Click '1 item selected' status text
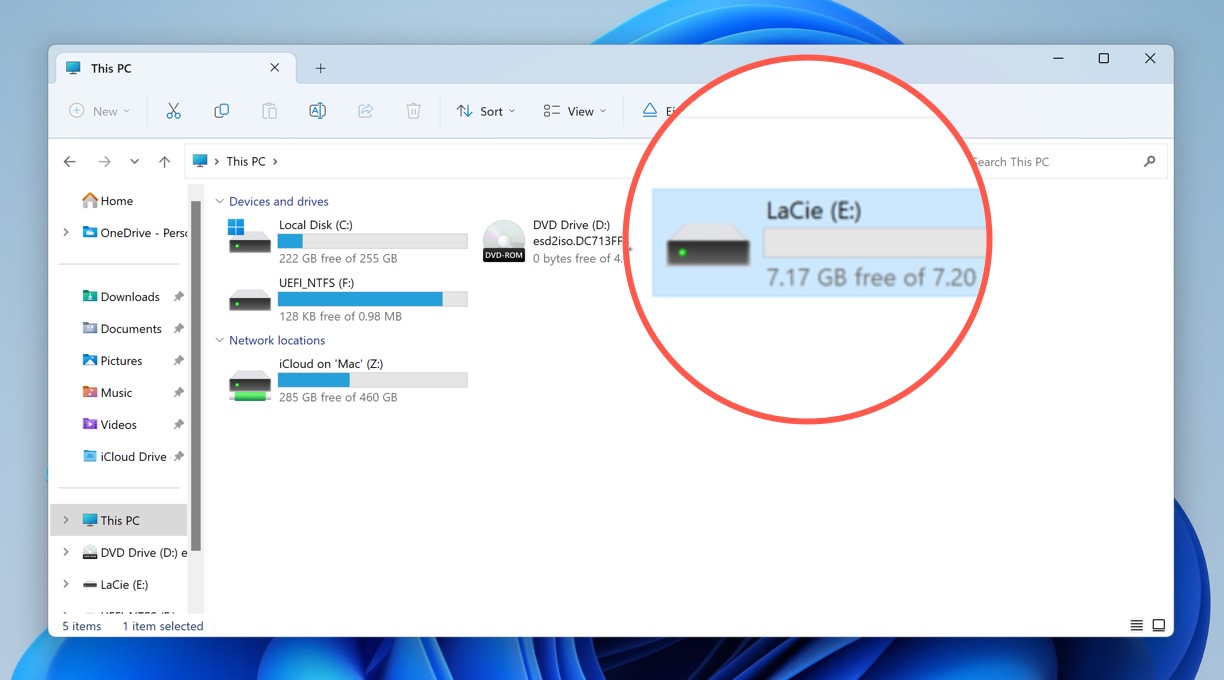 pos(163,626)
